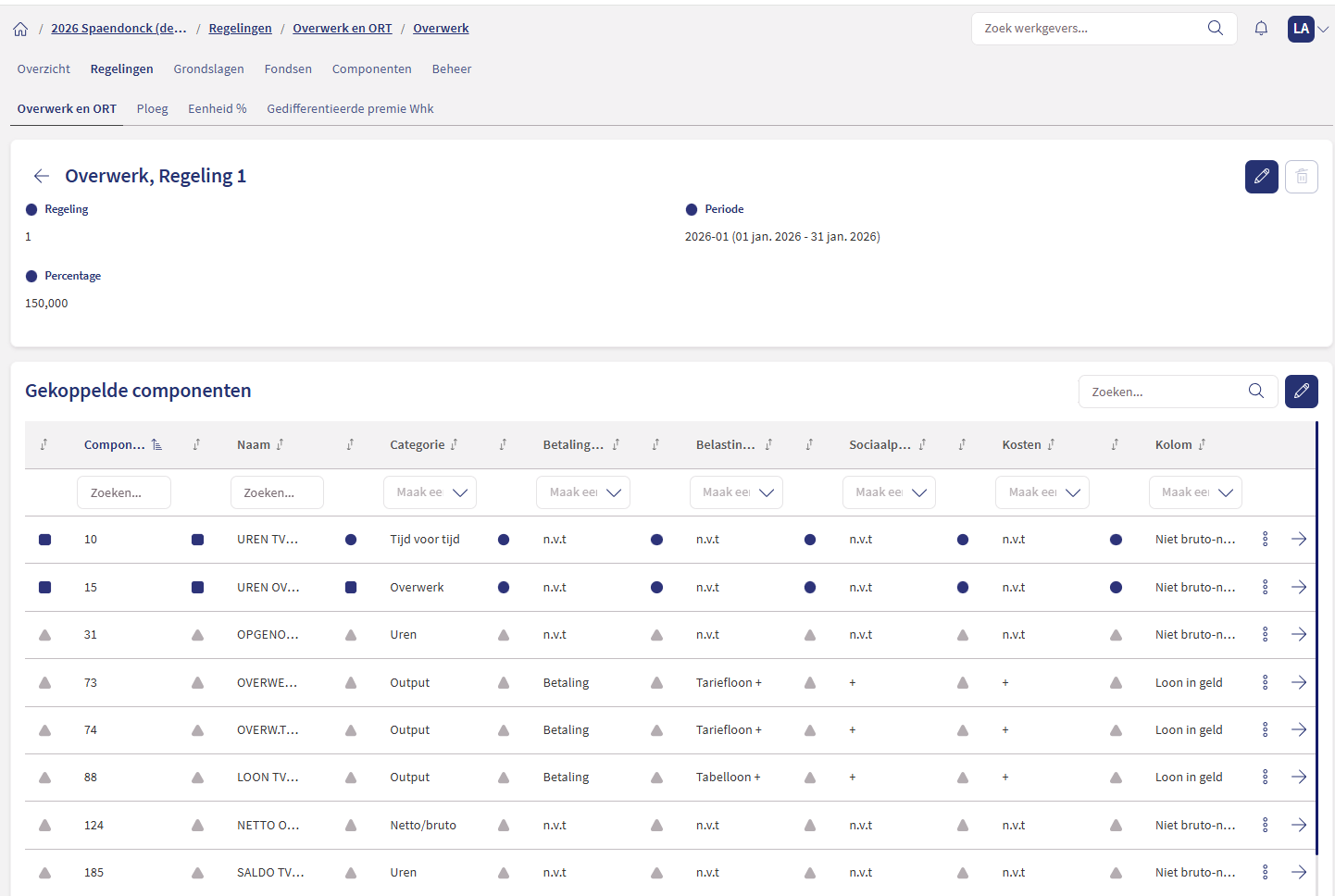The height and width of the screenshot is (896, 1335).
Task: Open component 73 with its arrow icon
Action: (1299, 682)
